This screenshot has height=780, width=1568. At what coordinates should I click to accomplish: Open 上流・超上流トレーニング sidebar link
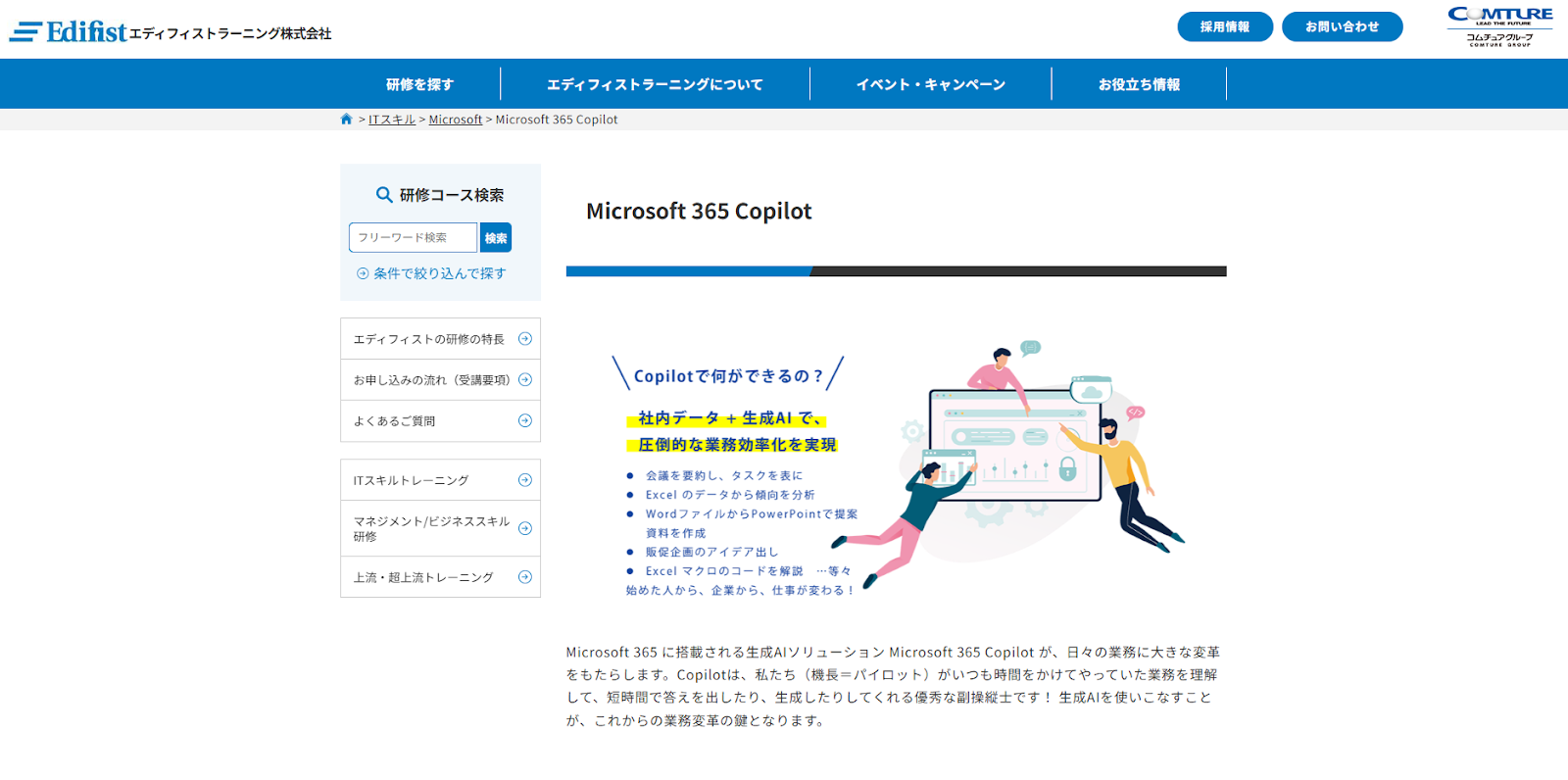[x=440, y=577]
